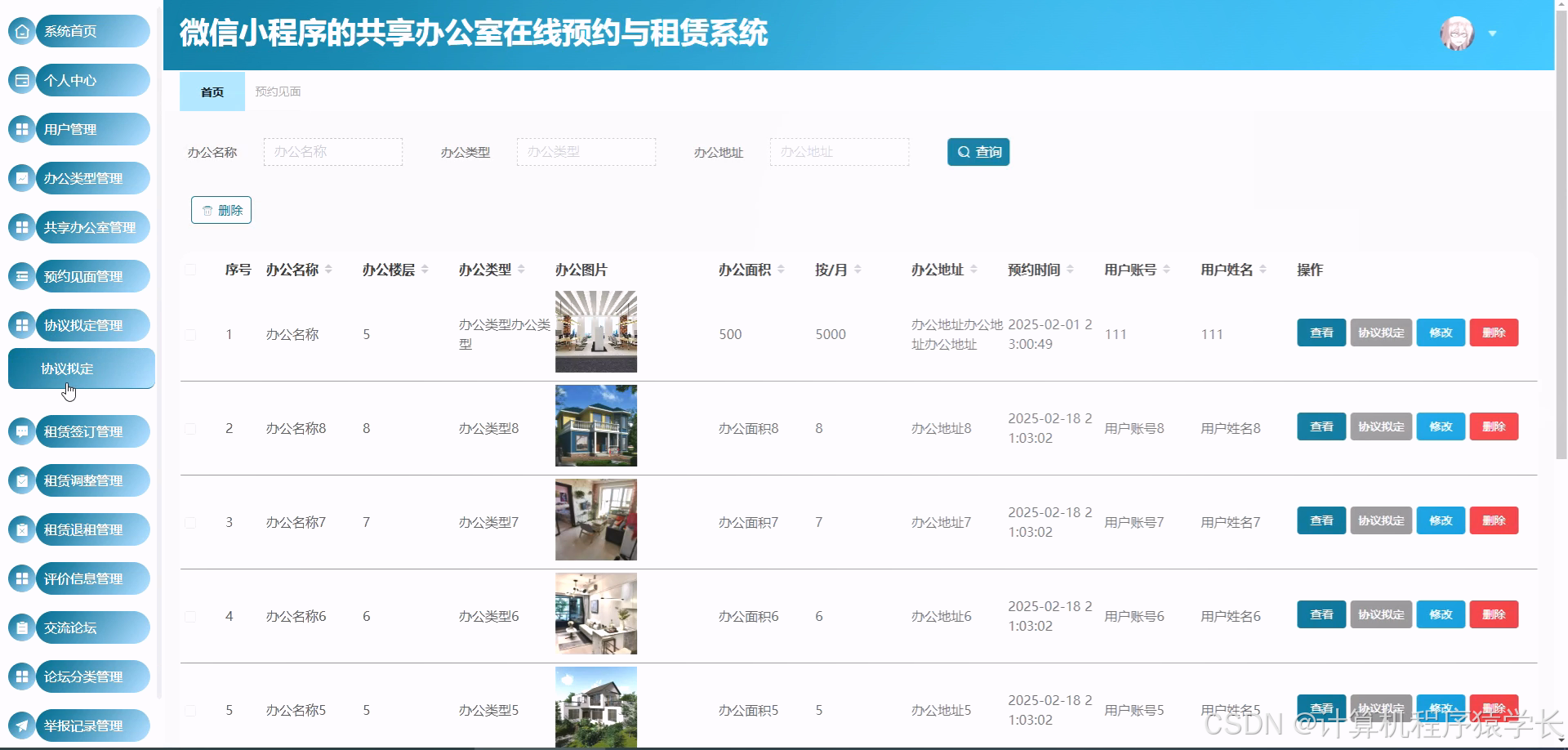Select the 个人中心 profile icon in sidebar
This screenshot has height=750, width=1568.
point(20,80)
